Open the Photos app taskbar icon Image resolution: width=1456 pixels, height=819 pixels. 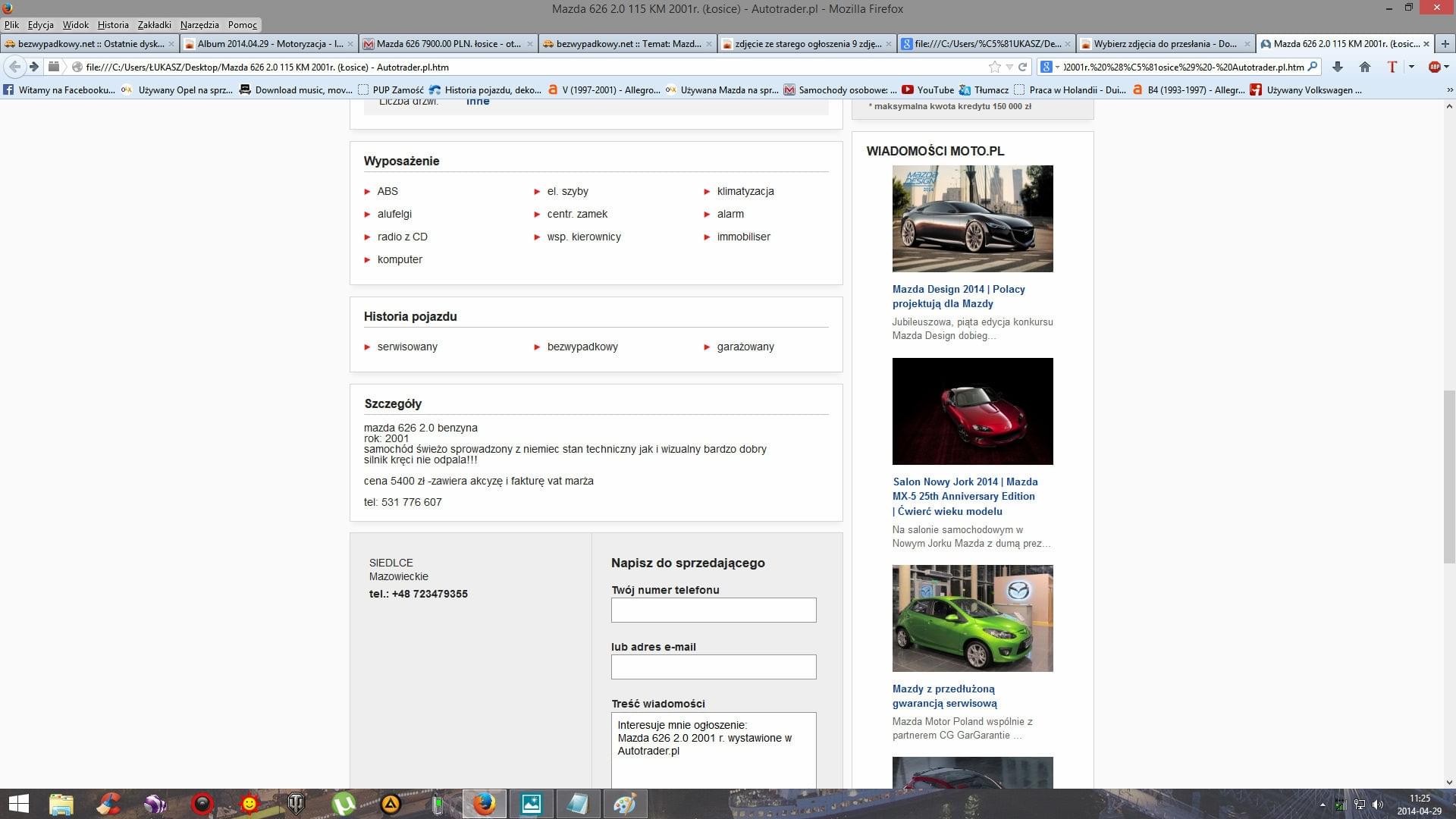pyautogui.click(x=531, y=804)
